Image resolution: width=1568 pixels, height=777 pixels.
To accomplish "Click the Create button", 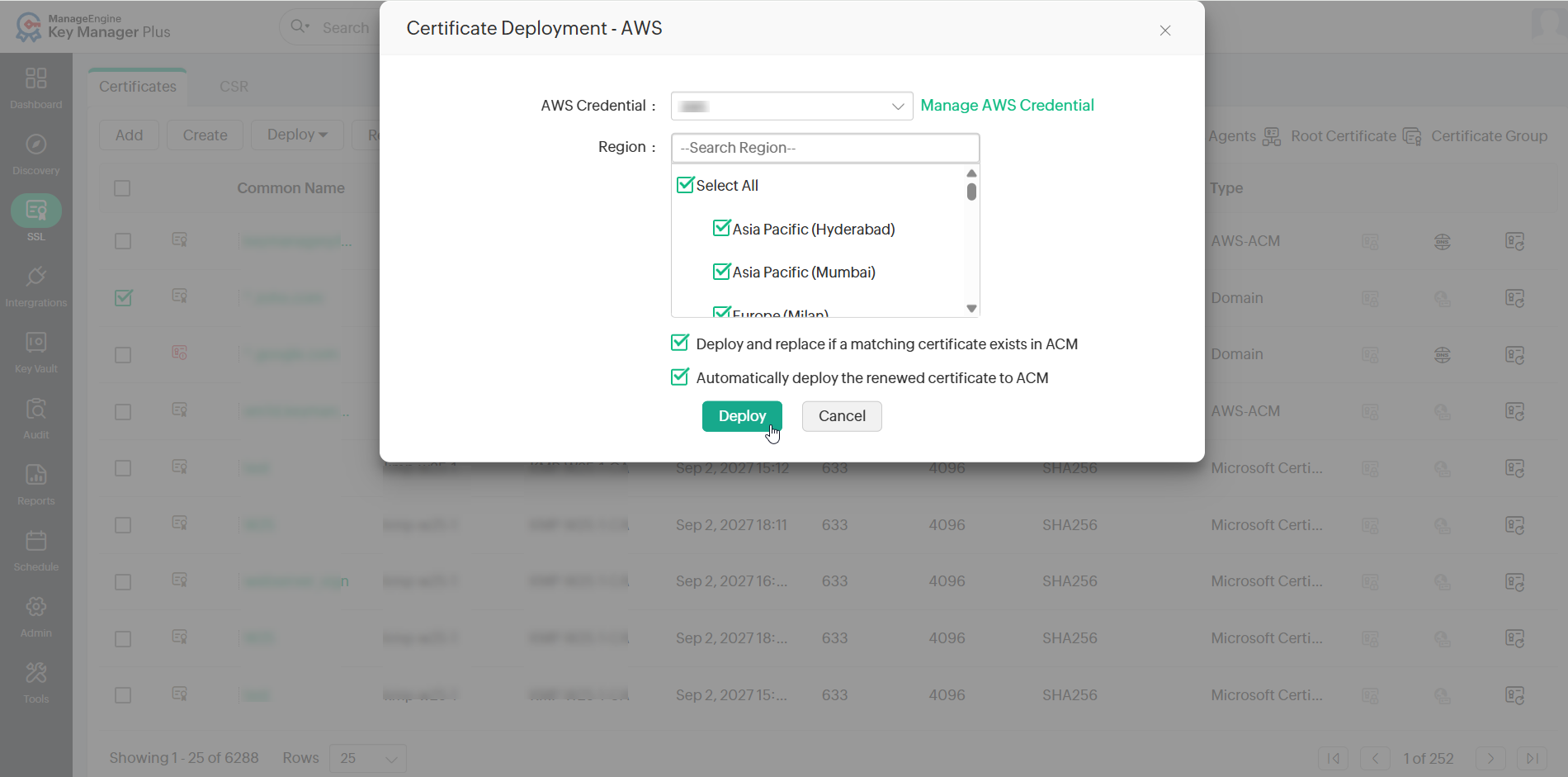I will point(205,135).
